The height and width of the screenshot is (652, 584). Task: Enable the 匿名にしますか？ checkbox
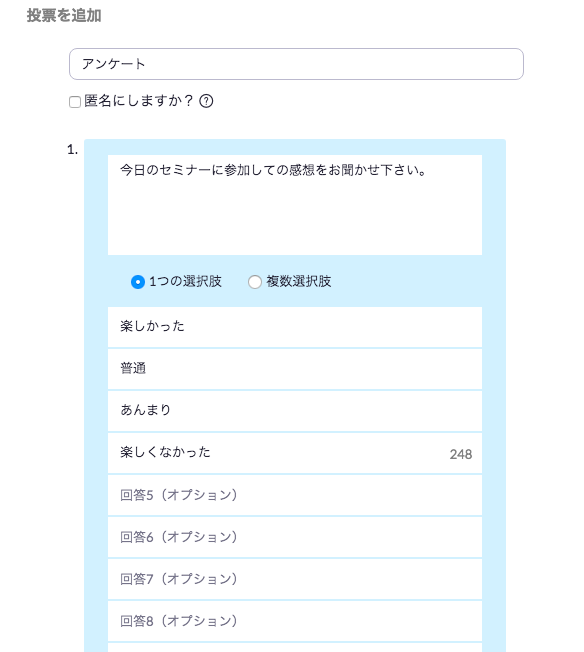point(75,102)
